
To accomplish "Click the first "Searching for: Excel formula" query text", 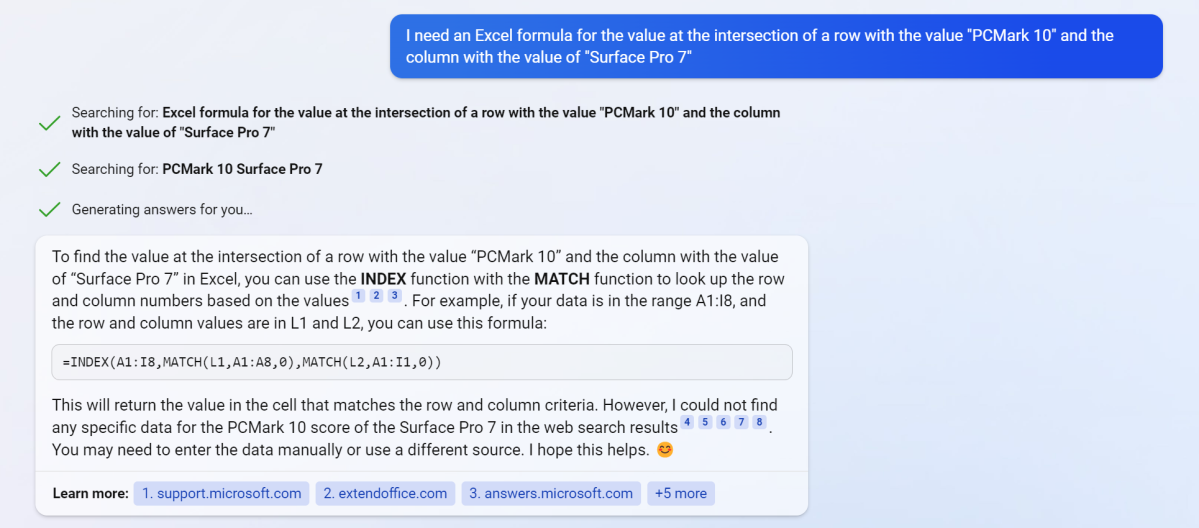I will [x=425, y=122].
